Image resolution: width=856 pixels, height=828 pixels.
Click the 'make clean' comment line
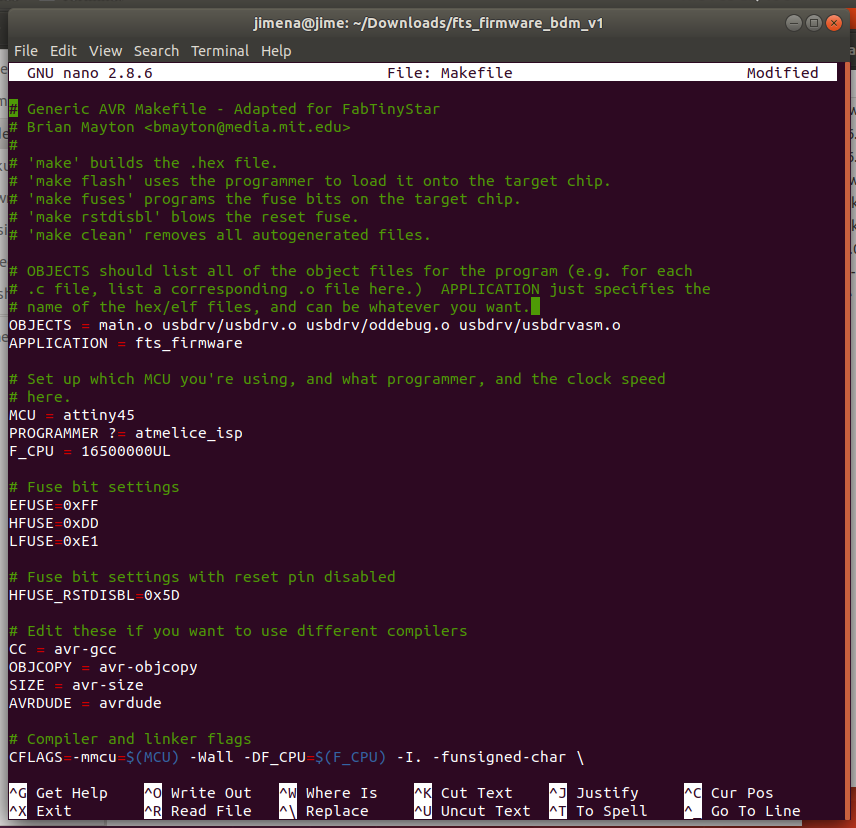coord(220,235)
